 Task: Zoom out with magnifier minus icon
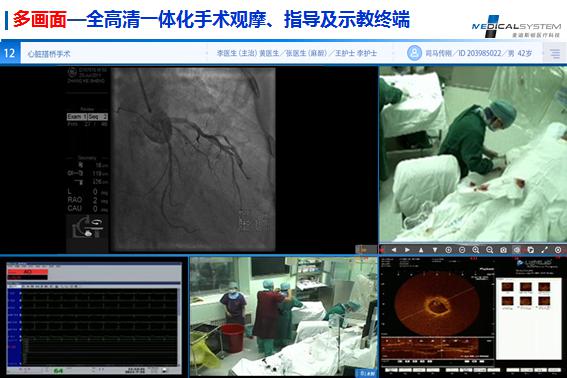click(x=490, y=250)
